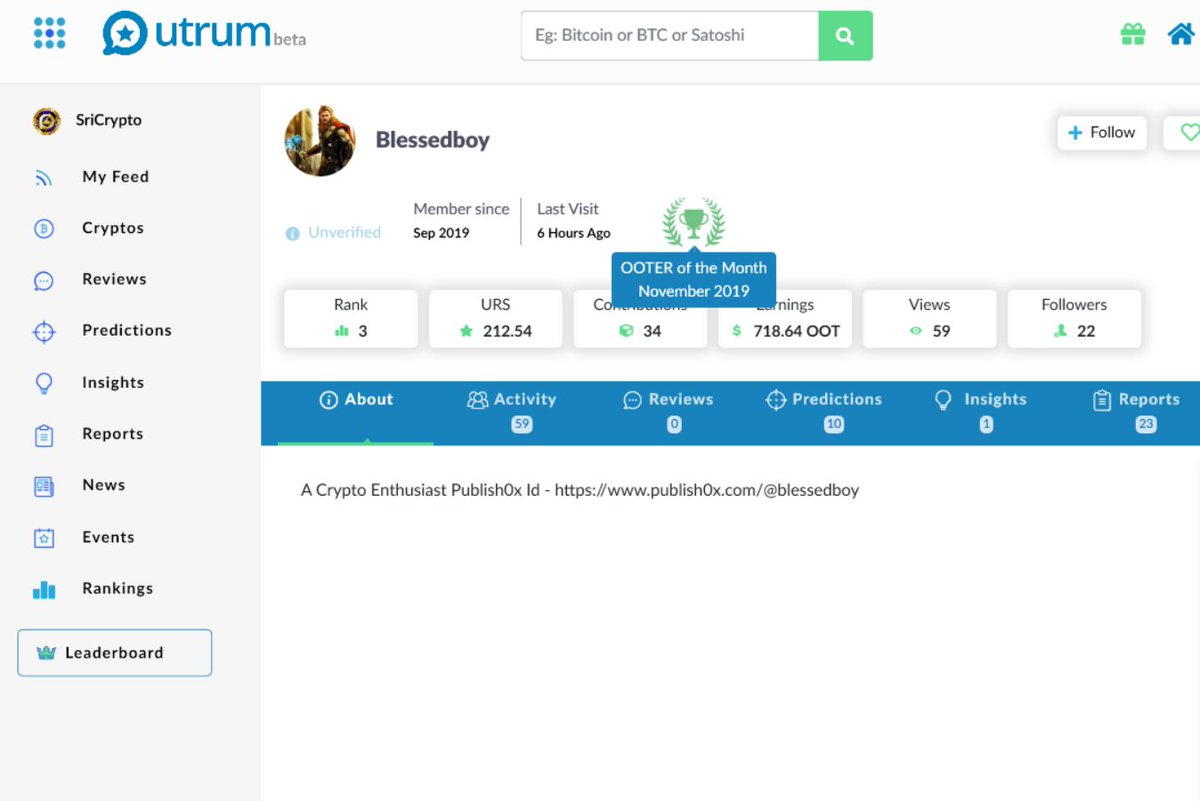This screenshot has width=1200, height=801.
Task: Click the Cryptos coin icon in sidebar
Action: (x=44, y=229)
